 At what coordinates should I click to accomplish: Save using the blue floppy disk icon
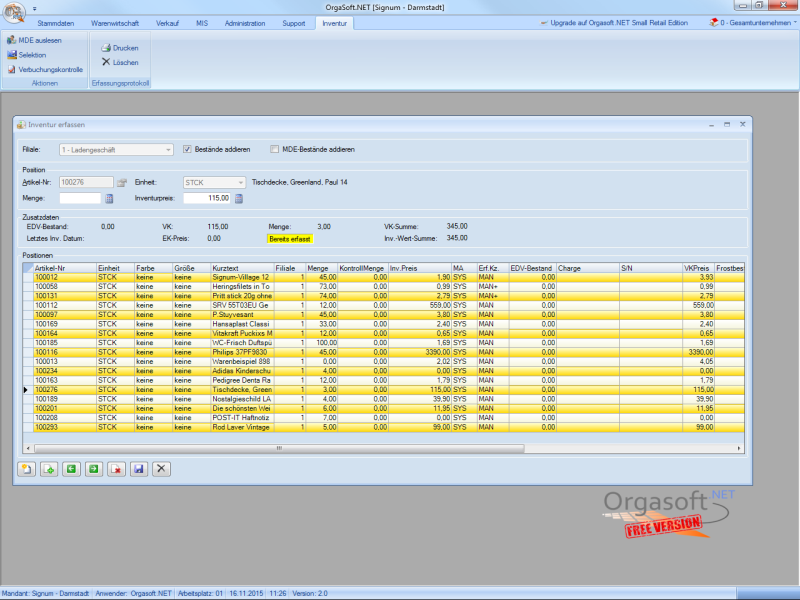click(138, 468)
